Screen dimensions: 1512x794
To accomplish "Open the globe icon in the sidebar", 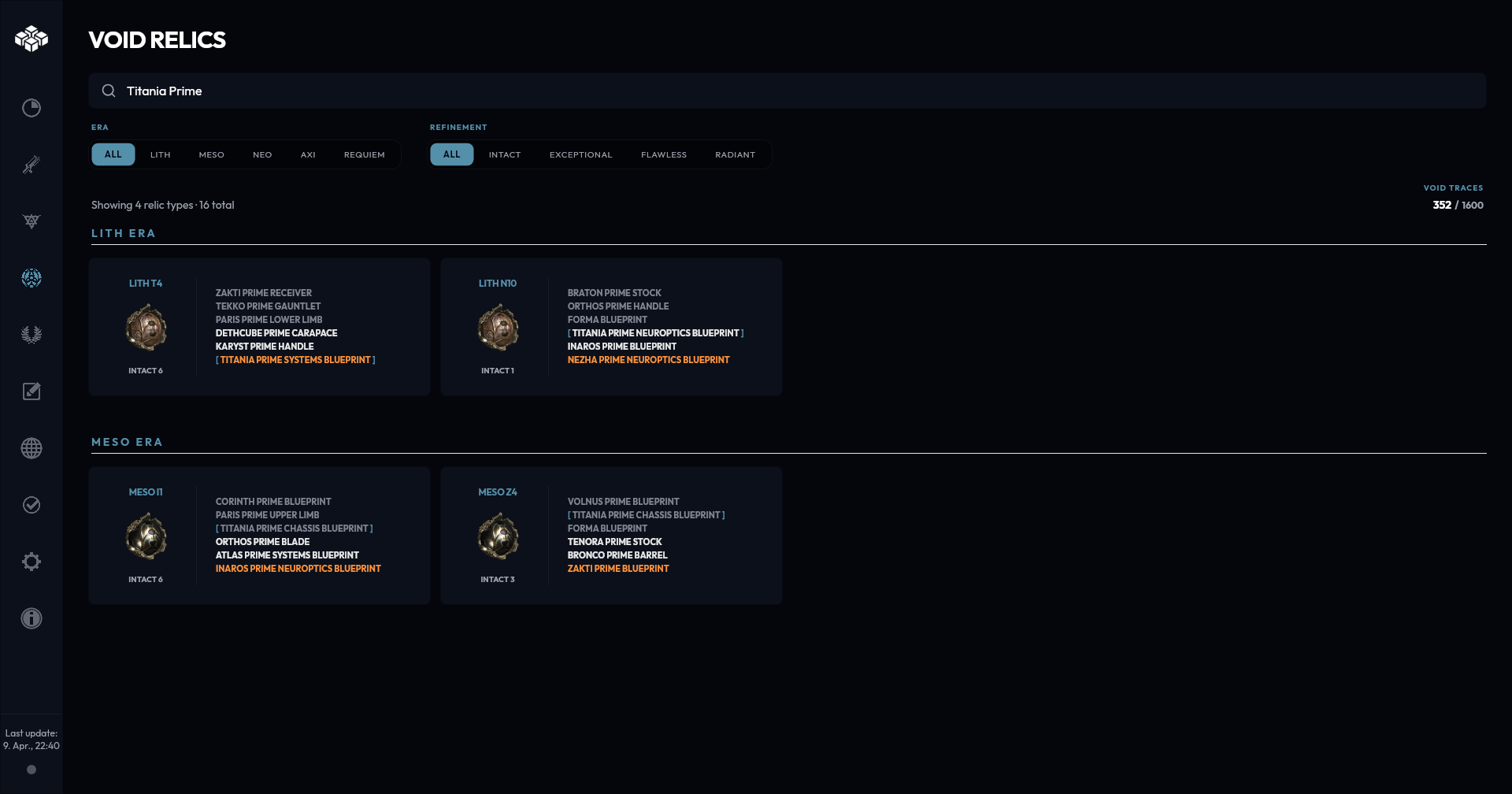I will (31, 447).
